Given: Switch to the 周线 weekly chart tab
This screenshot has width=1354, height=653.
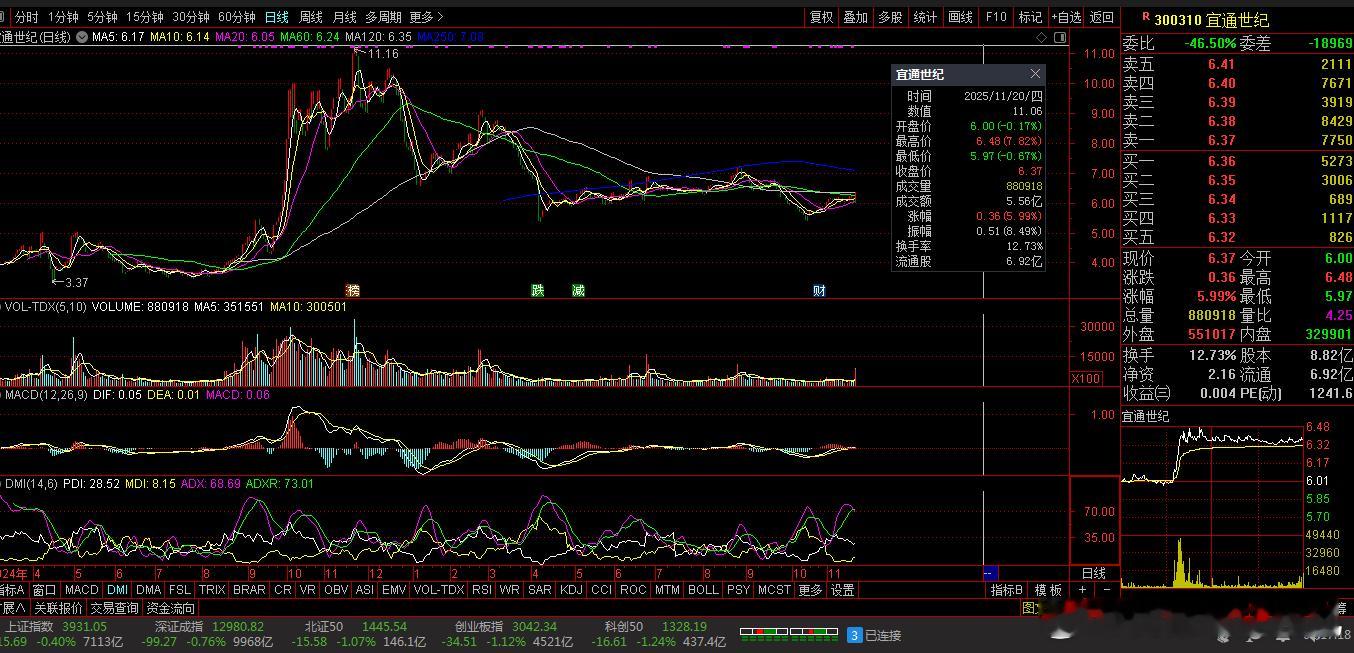Looking at the screenshot, I should (x=311, y=17).
